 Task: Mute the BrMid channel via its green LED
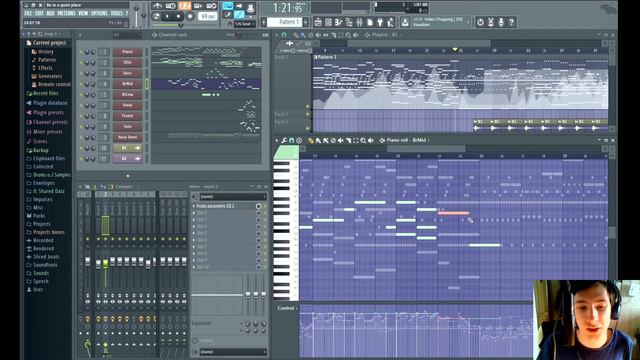(x=81, y=84)
